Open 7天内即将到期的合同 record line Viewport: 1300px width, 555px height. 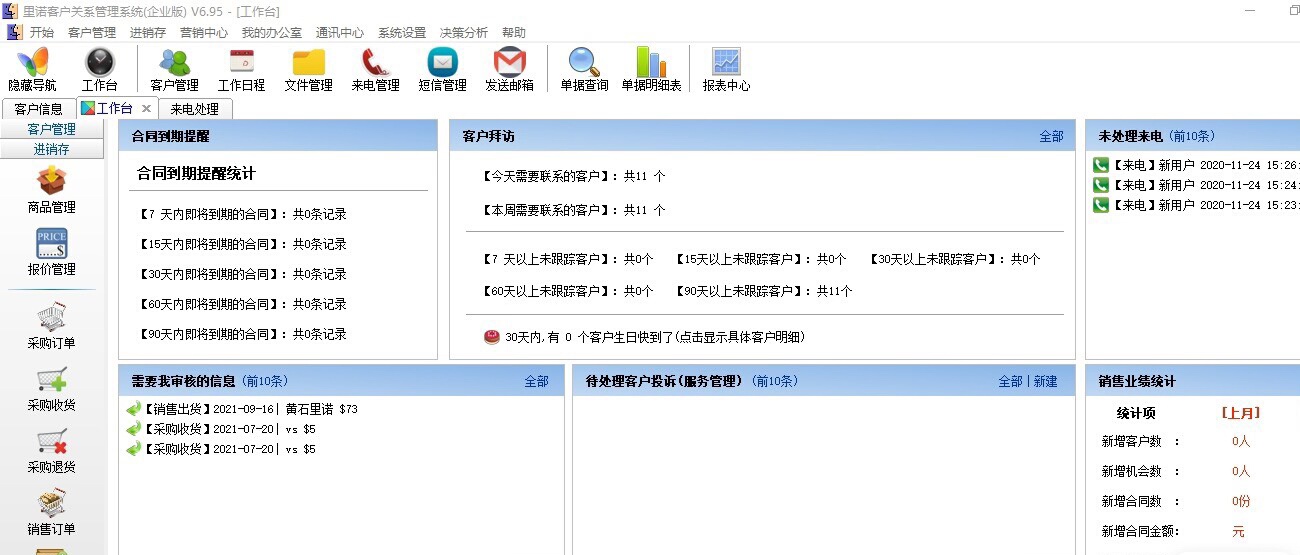pos(243,214)
